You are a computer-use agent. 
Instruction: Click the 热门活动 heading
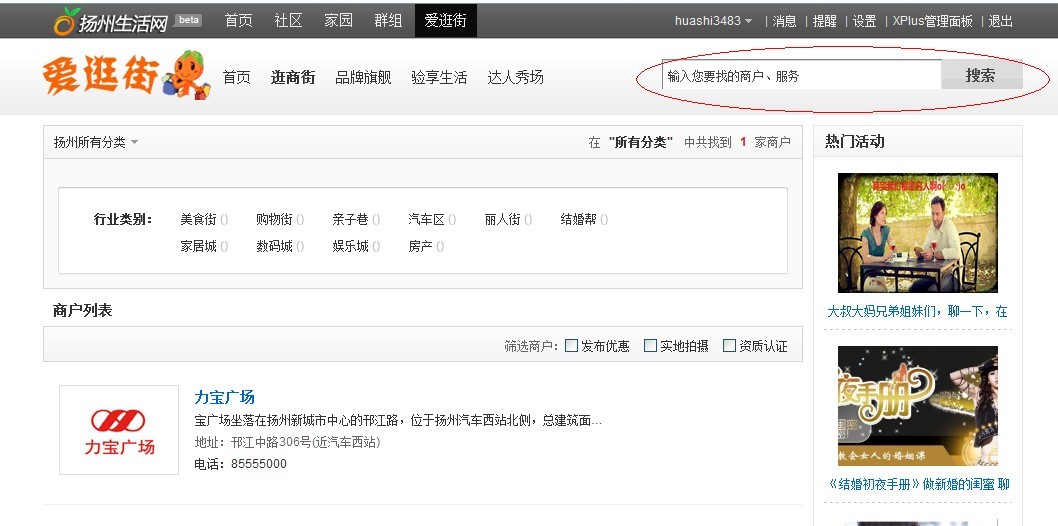tap(855, 142)
